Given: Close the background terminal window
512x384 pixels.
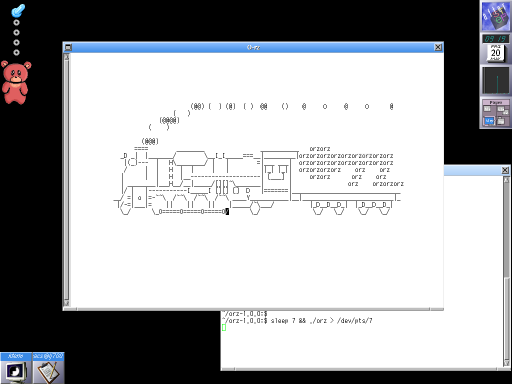Looking at the screenshot, I should coord(505,170).
